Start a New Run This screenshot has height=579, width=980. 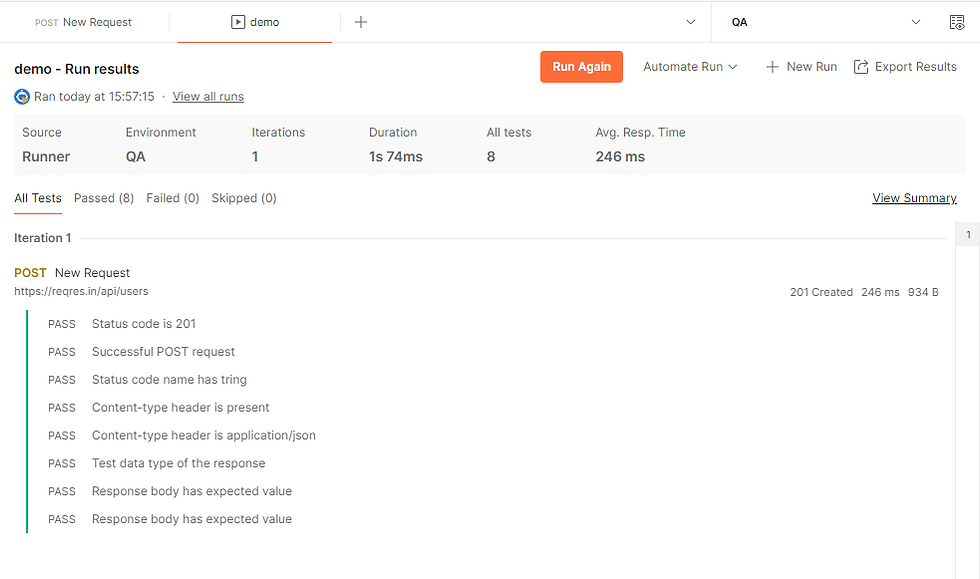point(801,67)
